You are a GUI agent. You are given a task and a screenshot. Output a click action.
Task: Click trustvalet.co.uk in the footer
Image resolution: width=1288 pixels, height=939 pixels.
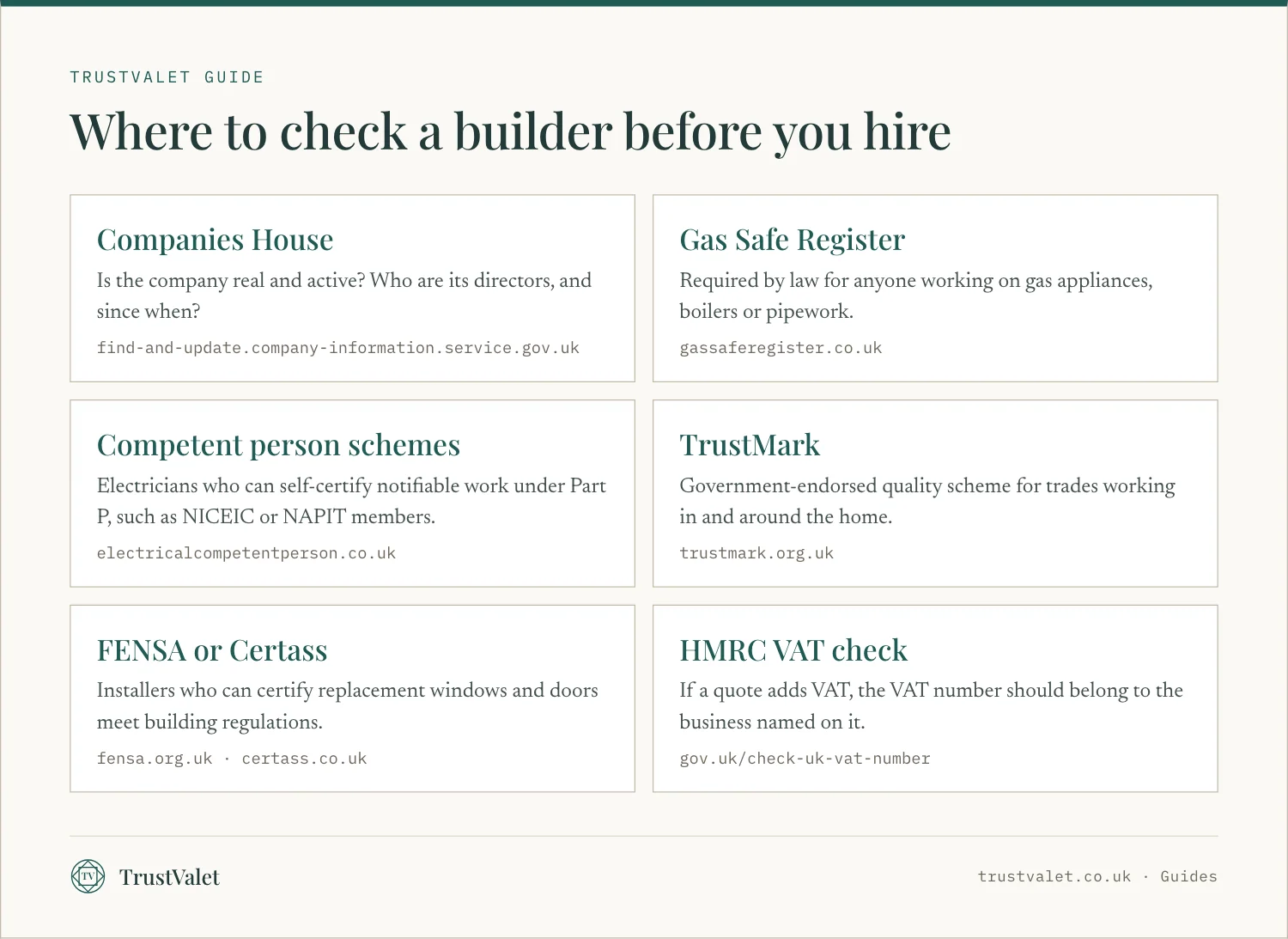point(1054,876)
